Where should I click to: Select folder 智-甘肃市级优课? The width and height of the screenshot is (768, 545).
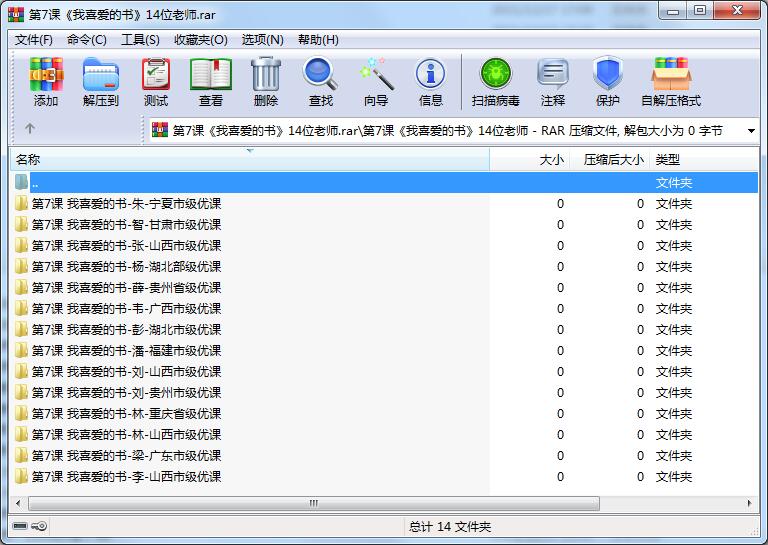click(x=126, y=224)
